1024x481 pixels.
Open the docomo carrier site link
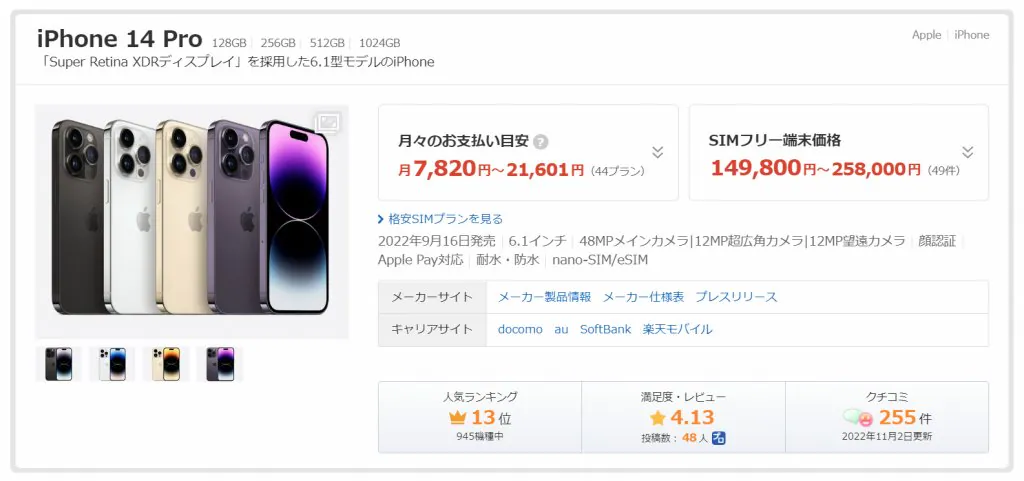coord(520,330)
